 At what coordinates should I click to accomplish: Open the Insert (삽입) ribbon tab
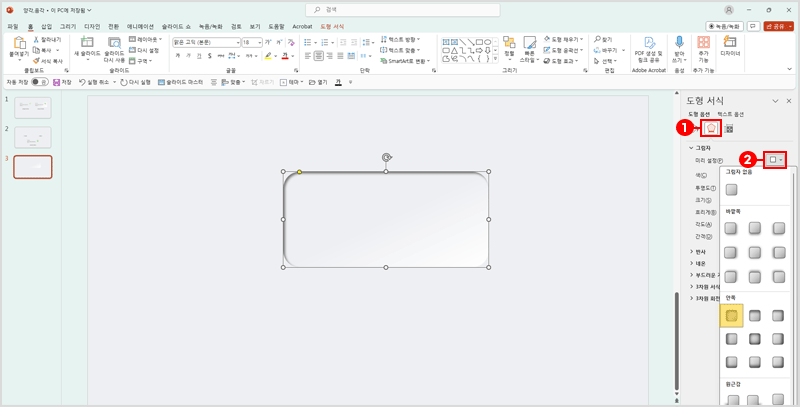(x=46, y=24)
